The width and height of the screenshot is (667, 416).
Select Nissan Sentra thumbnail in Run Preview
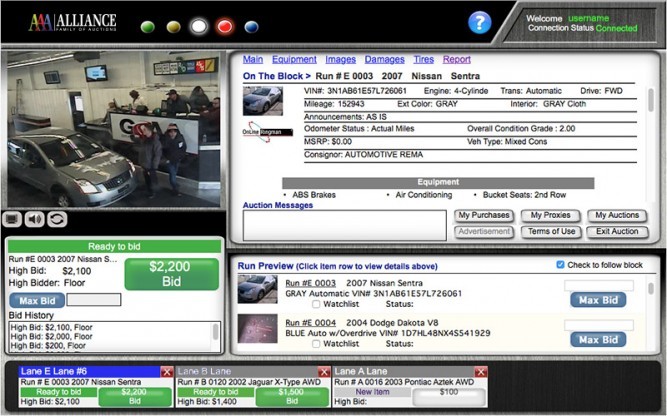click(257, 289)
